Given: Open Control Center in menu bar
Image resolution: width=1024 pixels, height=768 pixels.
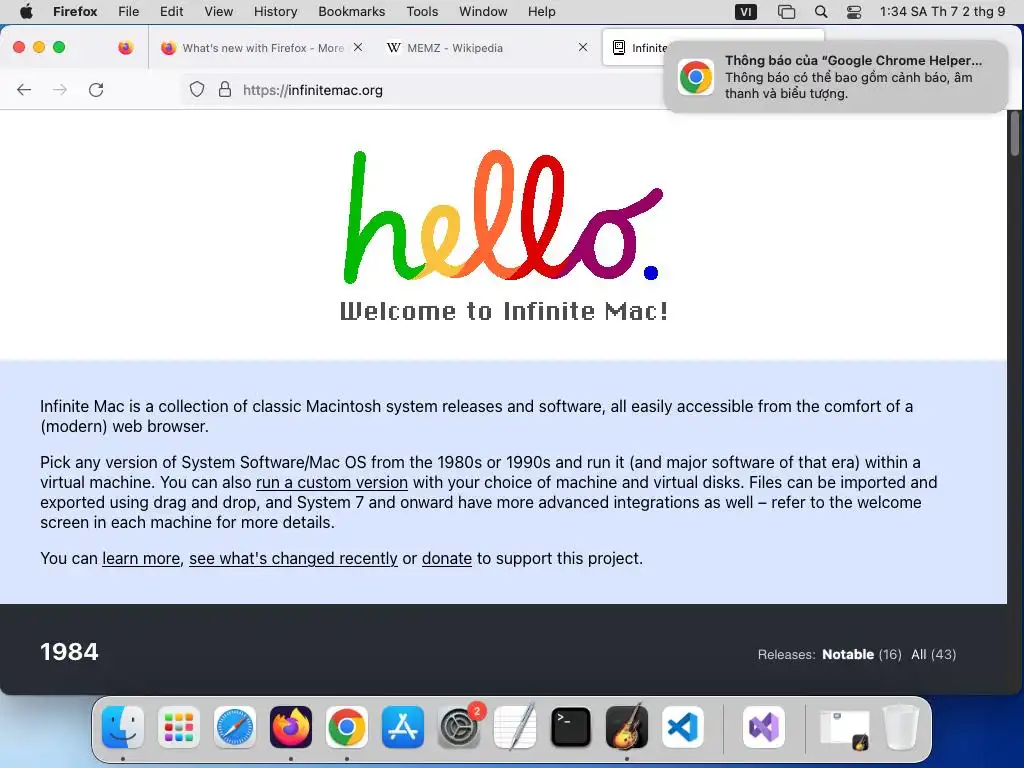Looking at the screenshot, I should coord(854,12).
